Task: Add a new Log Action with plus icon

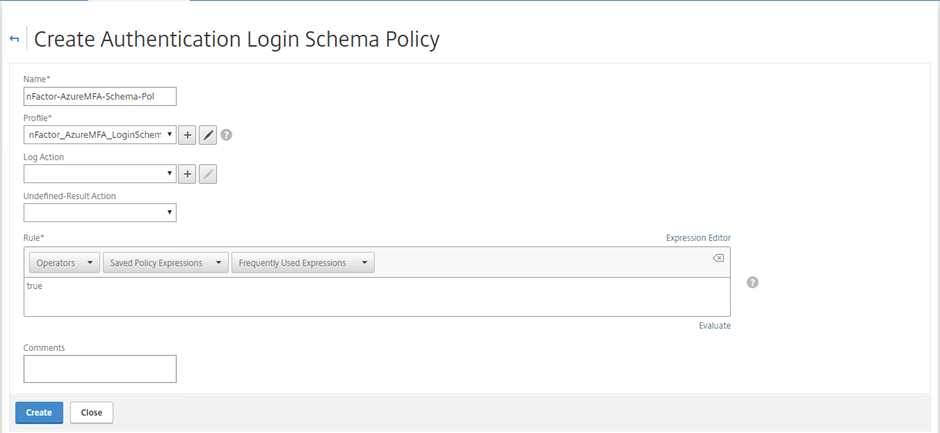Action: tap(187, 174)
